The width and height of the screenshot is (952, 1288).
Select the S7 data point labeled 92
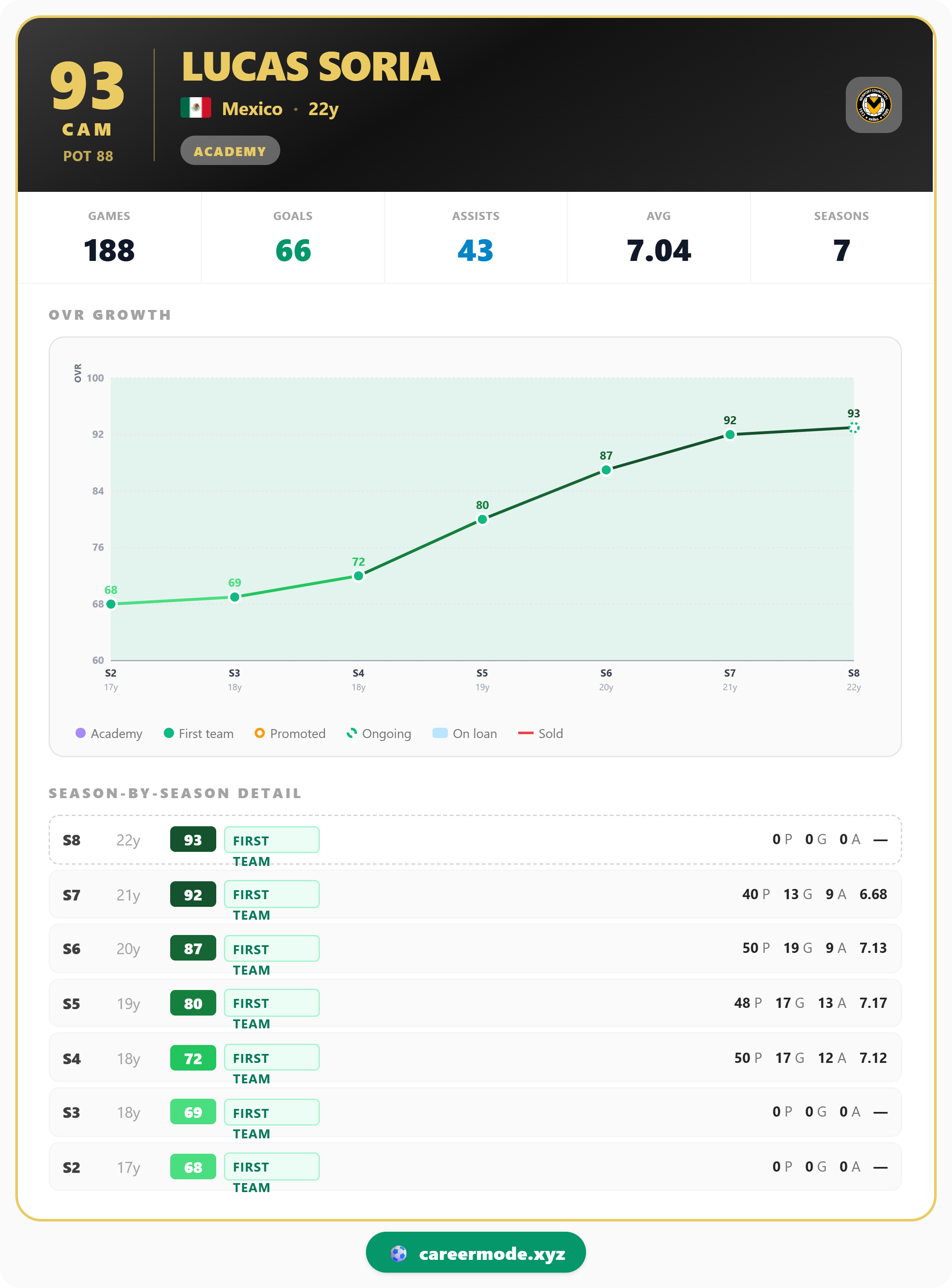pyautogui.click(x=729, y=434)
